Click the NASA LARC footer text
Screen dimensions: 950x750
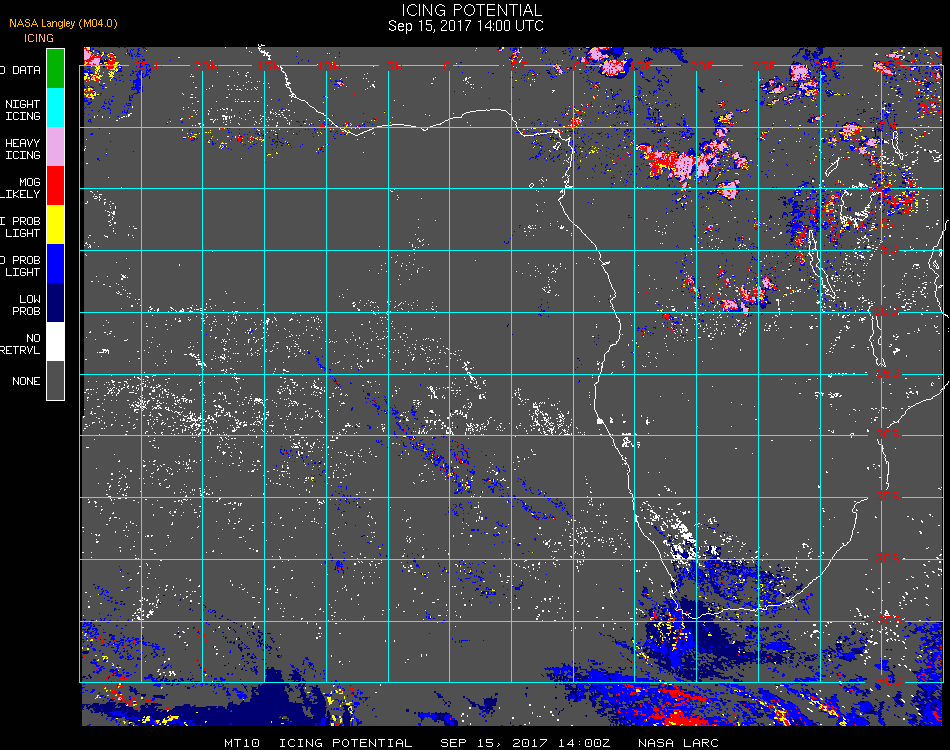click(678, 743)
